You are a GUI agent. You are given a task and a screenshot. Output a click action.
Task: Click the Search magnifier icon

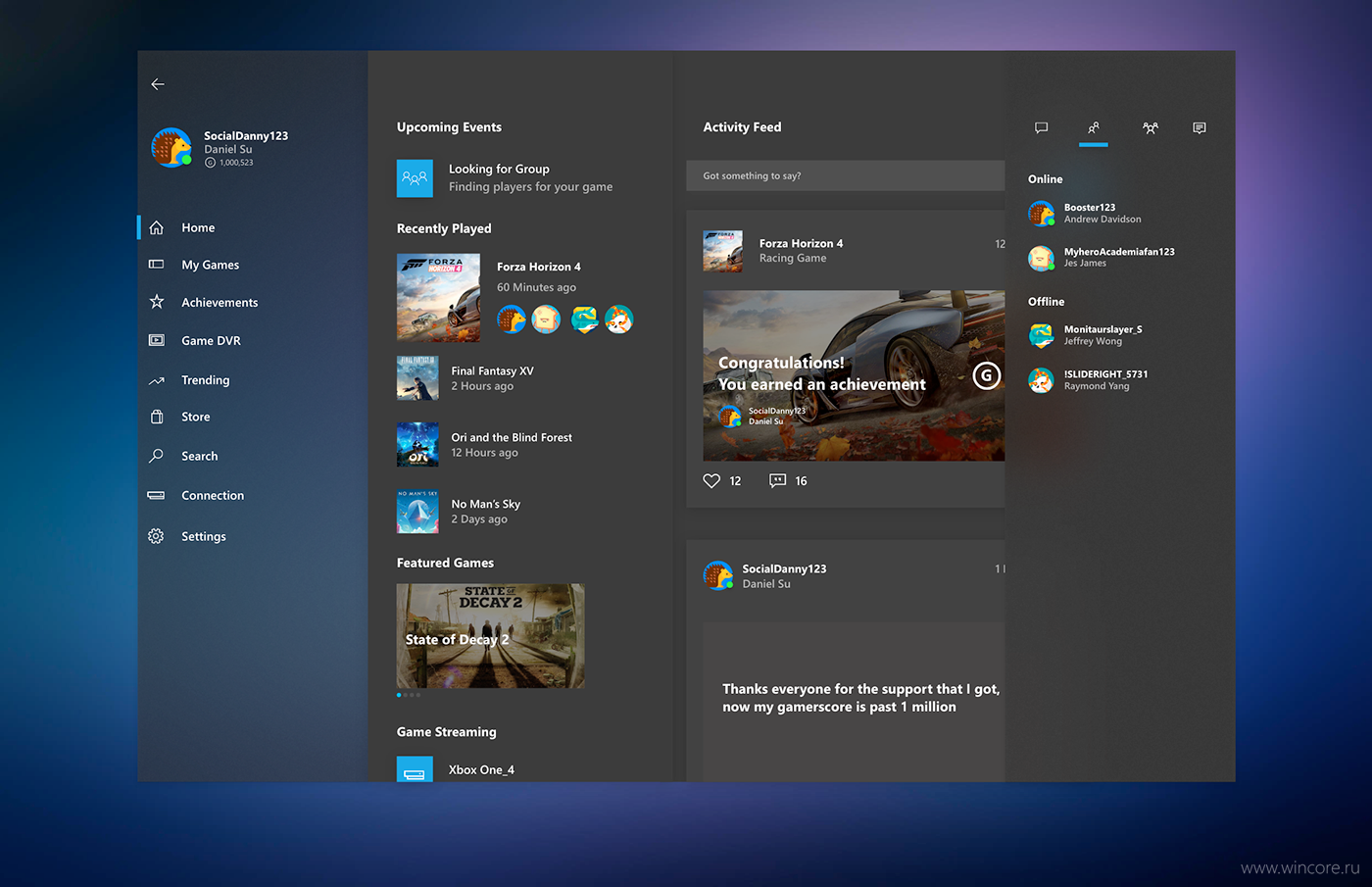(x=157, y=456)
